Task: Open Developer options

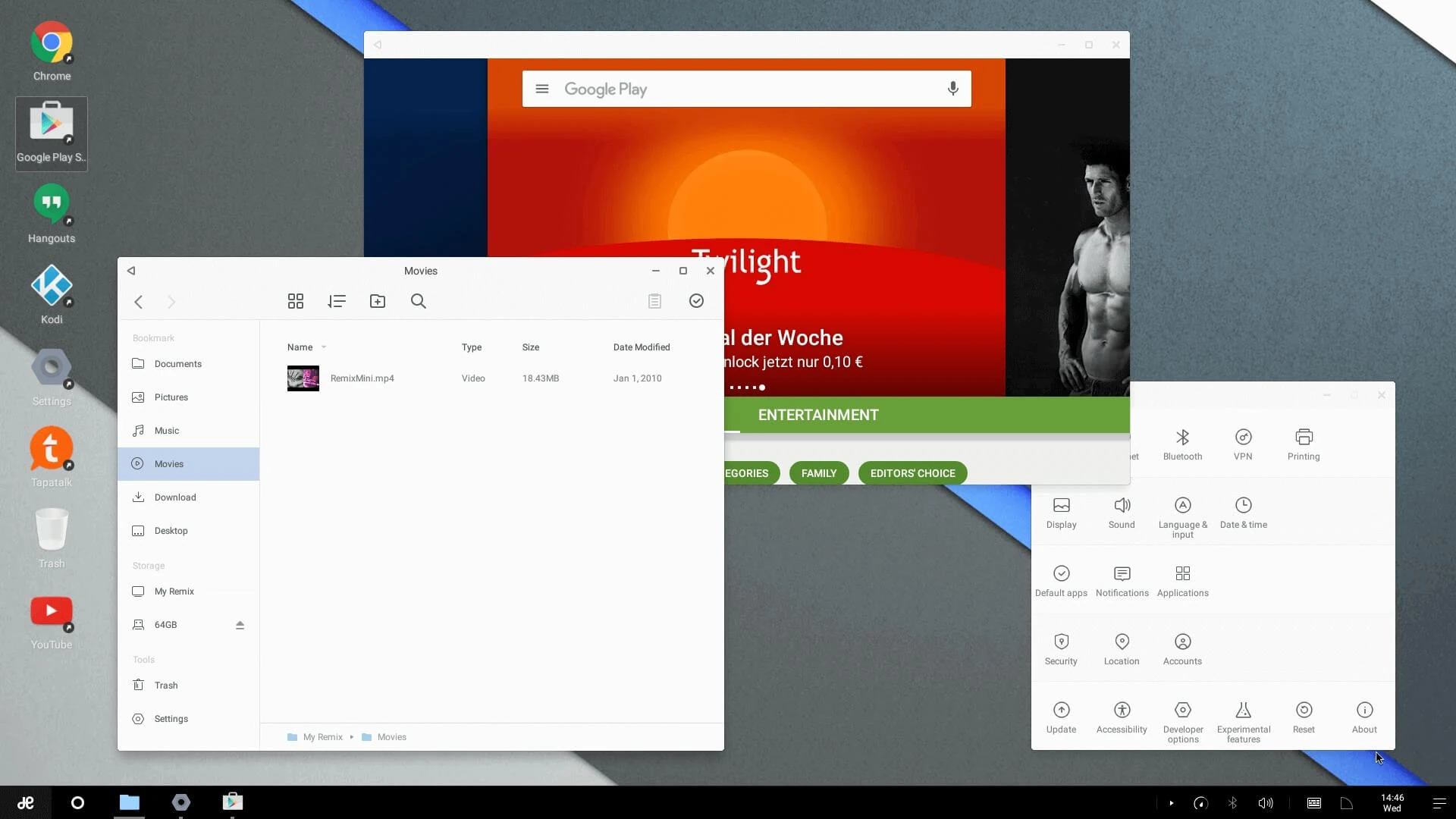Action: (1182, 723)
